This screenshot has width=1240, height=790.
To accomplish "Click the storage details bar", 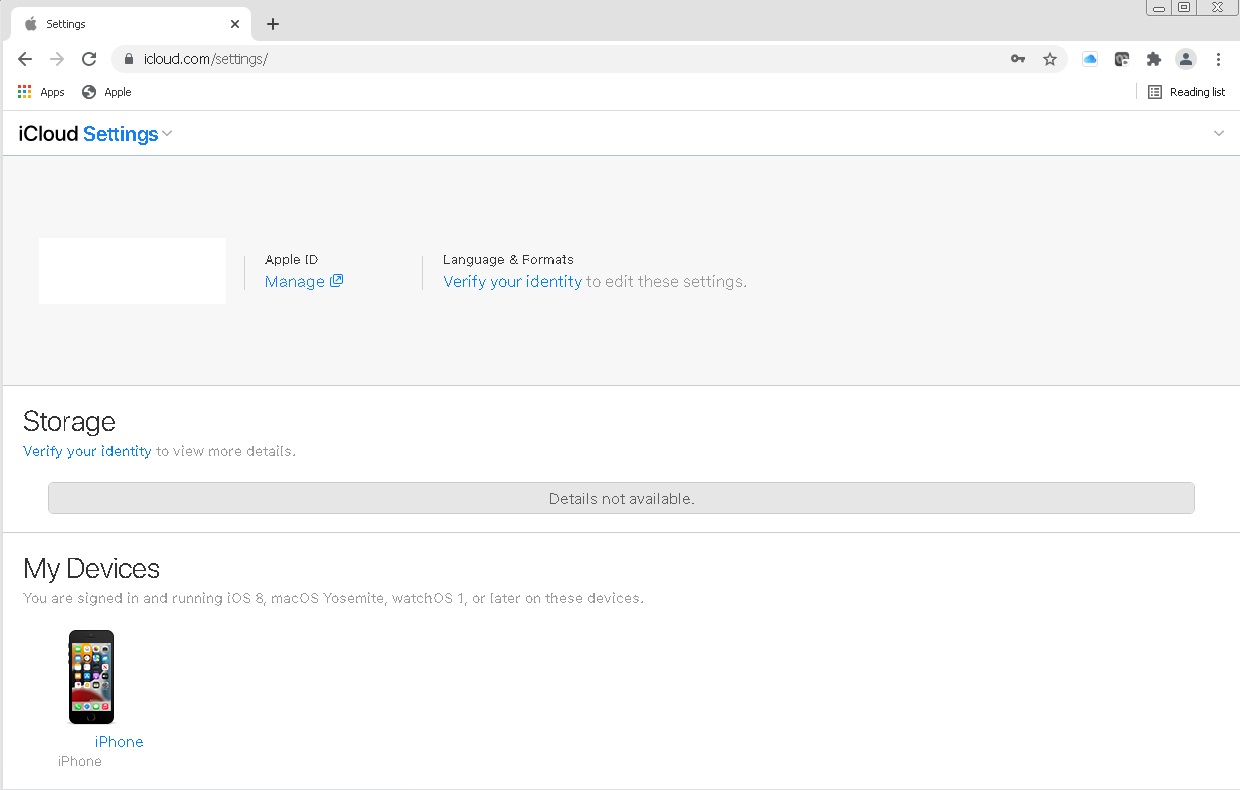I will click(621, 498).
